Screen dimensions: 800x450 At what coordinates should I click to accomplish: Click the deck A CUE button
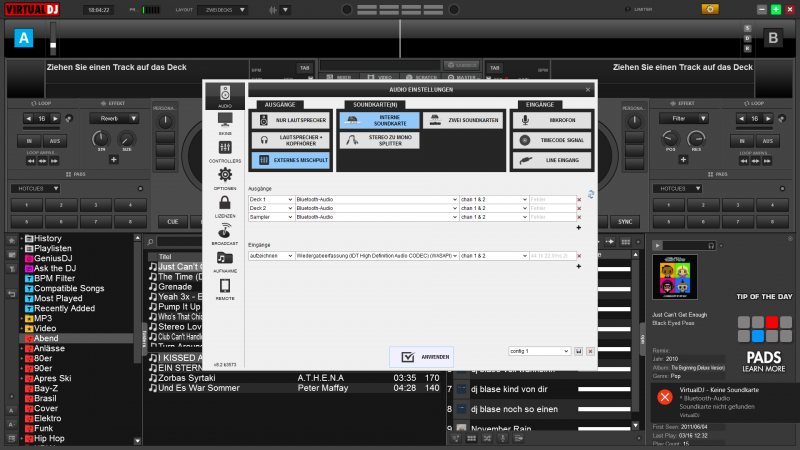(x=172, y=222)
